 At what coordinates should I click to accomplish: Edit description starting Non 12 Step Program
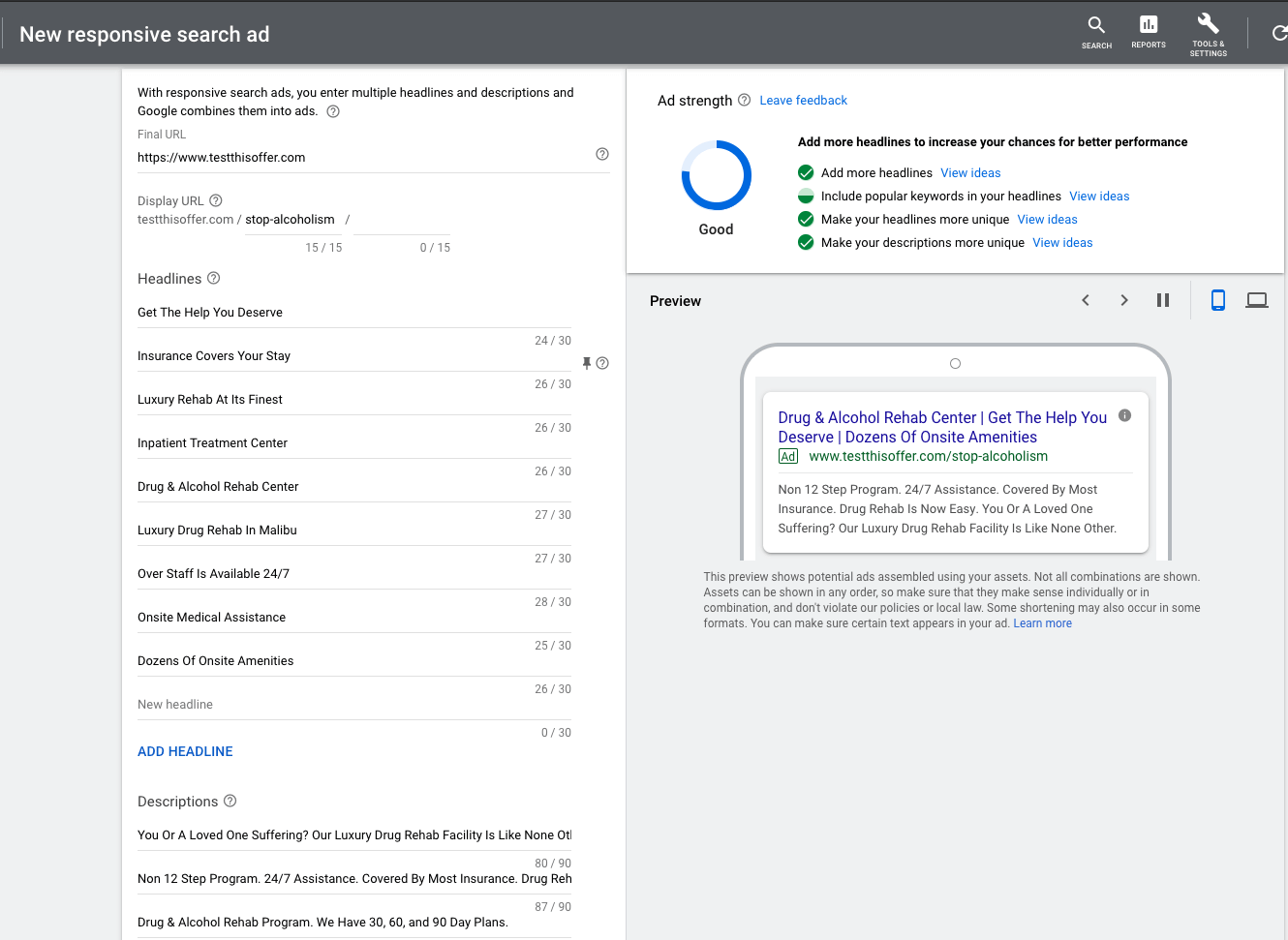354,879
